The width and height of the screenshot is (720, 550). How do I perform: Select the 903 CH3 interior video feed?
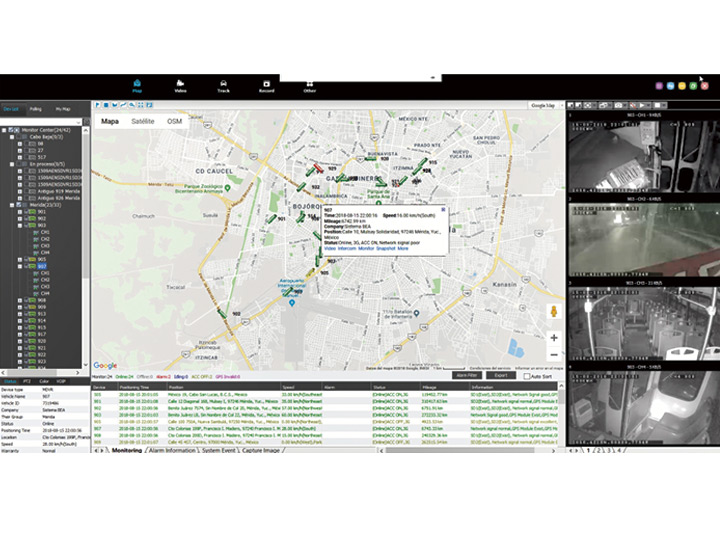(x=643, y=324)
